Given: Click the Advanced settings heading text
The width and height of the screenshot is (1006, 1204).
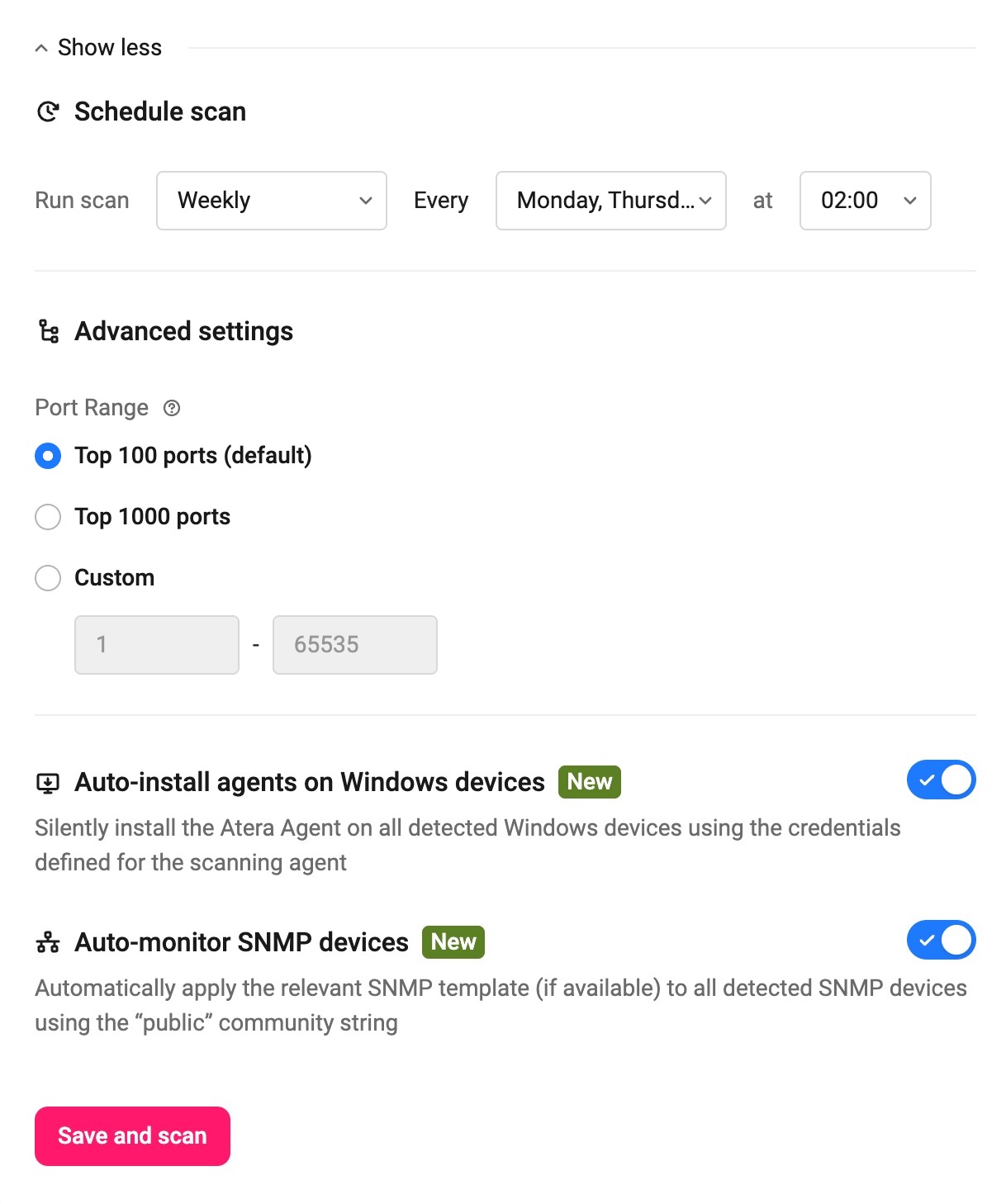Looking at the screenshot, I should 184,331.
